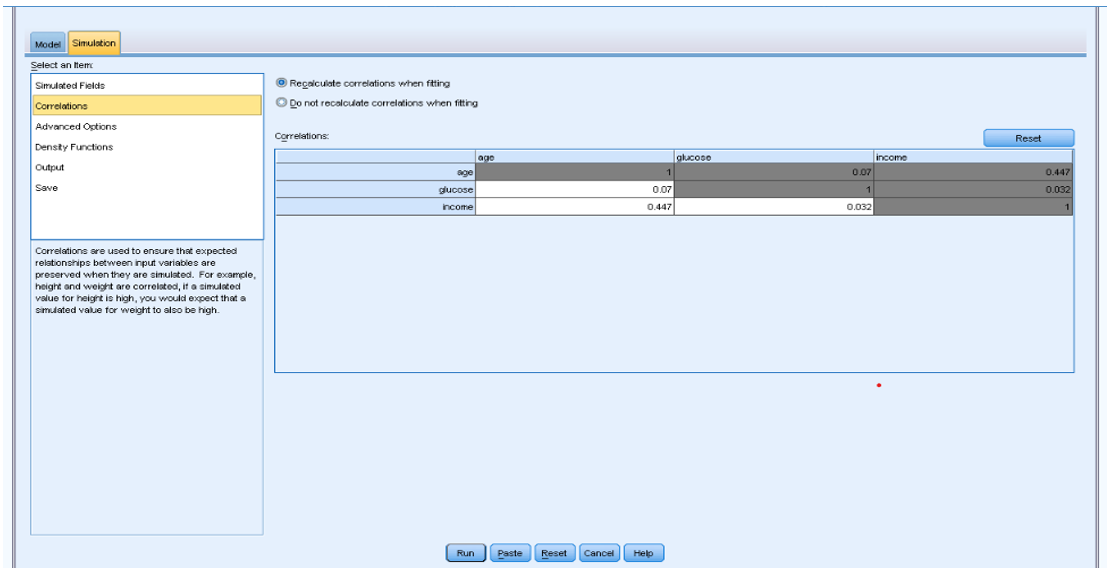Open the Output settings item
This screenshot has width=1107, height=579.
52,167
